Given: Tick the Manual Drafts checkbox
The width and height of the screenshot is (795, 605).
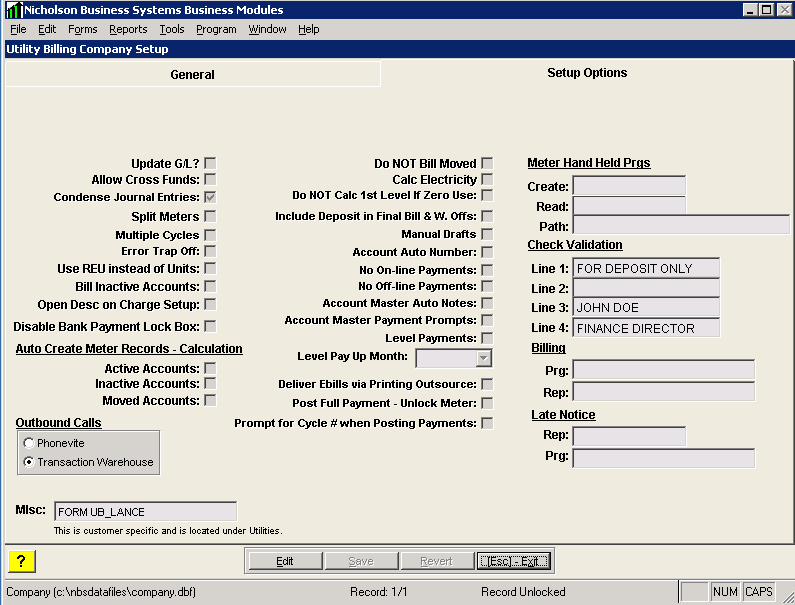Looking at the screenshot, I should tap(487, 234).
